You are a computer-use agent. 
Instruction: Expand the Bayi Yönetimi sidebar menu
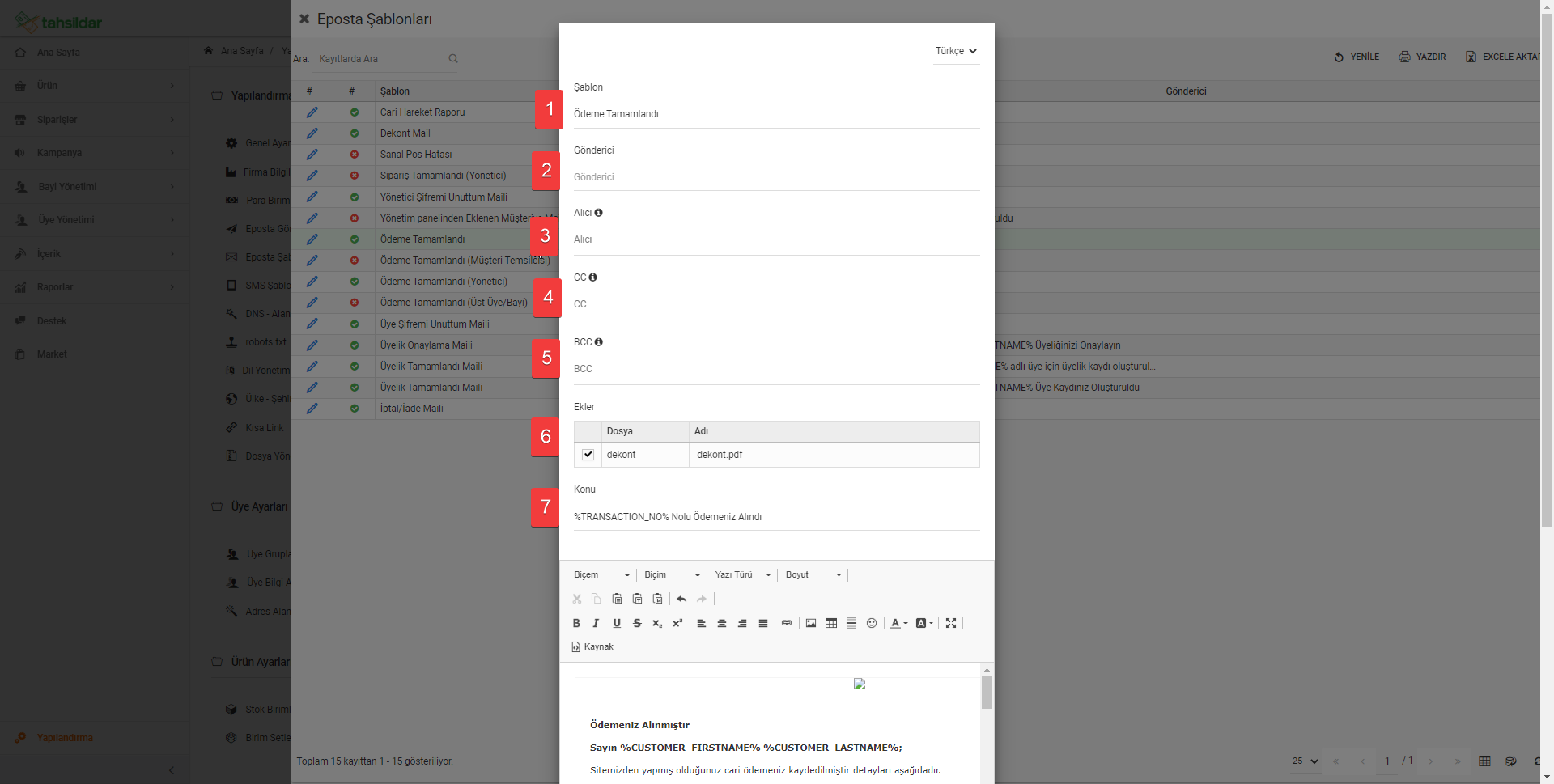coord(95,187)
